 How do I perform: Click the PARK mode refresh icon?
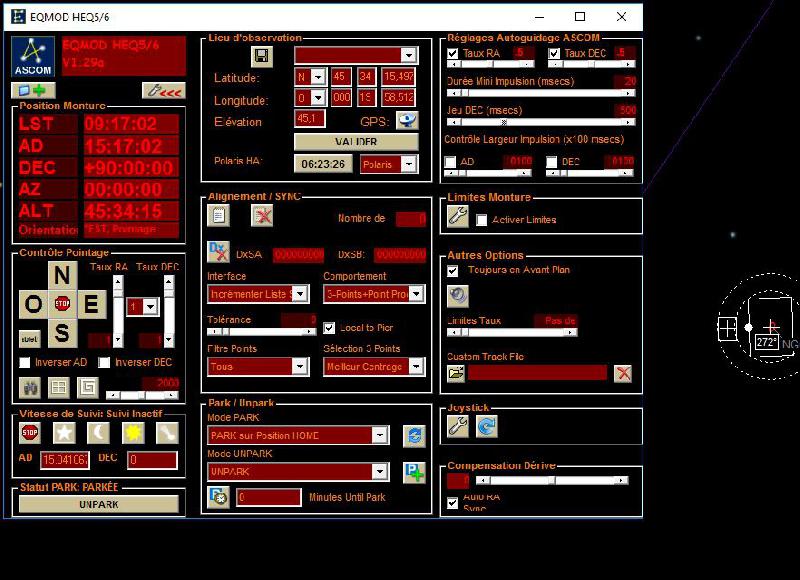pos(414,436)
